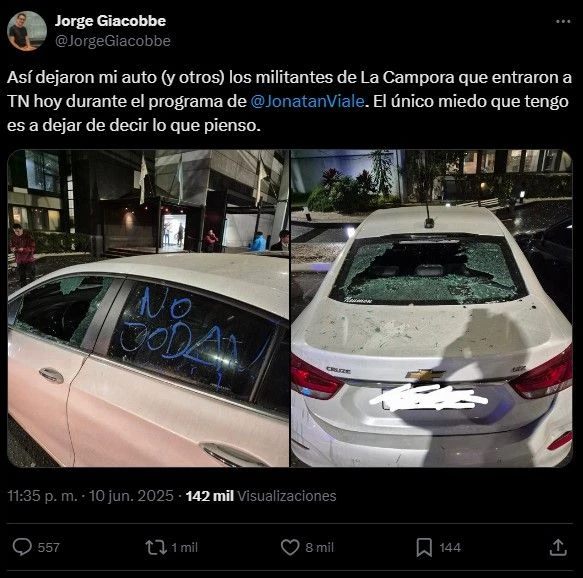Select the tweet body text
583x578 pixels.
pyautogui.click(x=289, y=101)
